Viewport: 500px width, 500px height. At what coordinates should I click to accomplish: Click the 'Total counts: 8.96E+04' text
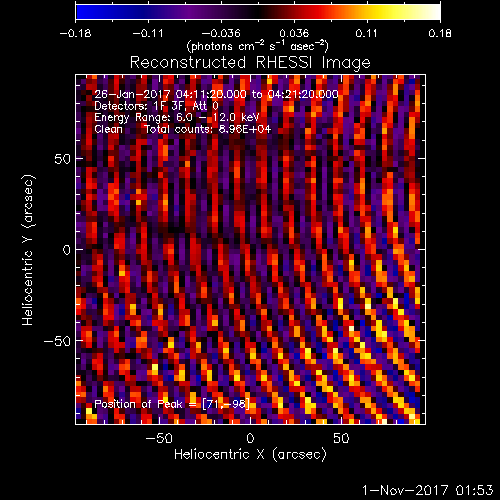(208, 129)
